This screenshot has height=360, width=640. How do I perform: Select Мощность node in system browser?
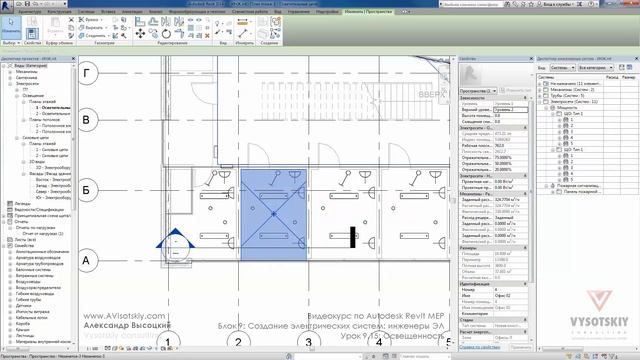567,108
